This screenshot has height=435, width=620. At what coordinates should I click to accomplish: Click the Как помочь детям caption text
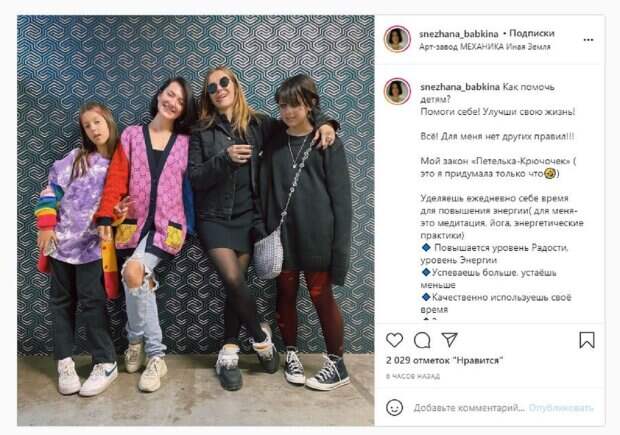[x=487, y=93]
